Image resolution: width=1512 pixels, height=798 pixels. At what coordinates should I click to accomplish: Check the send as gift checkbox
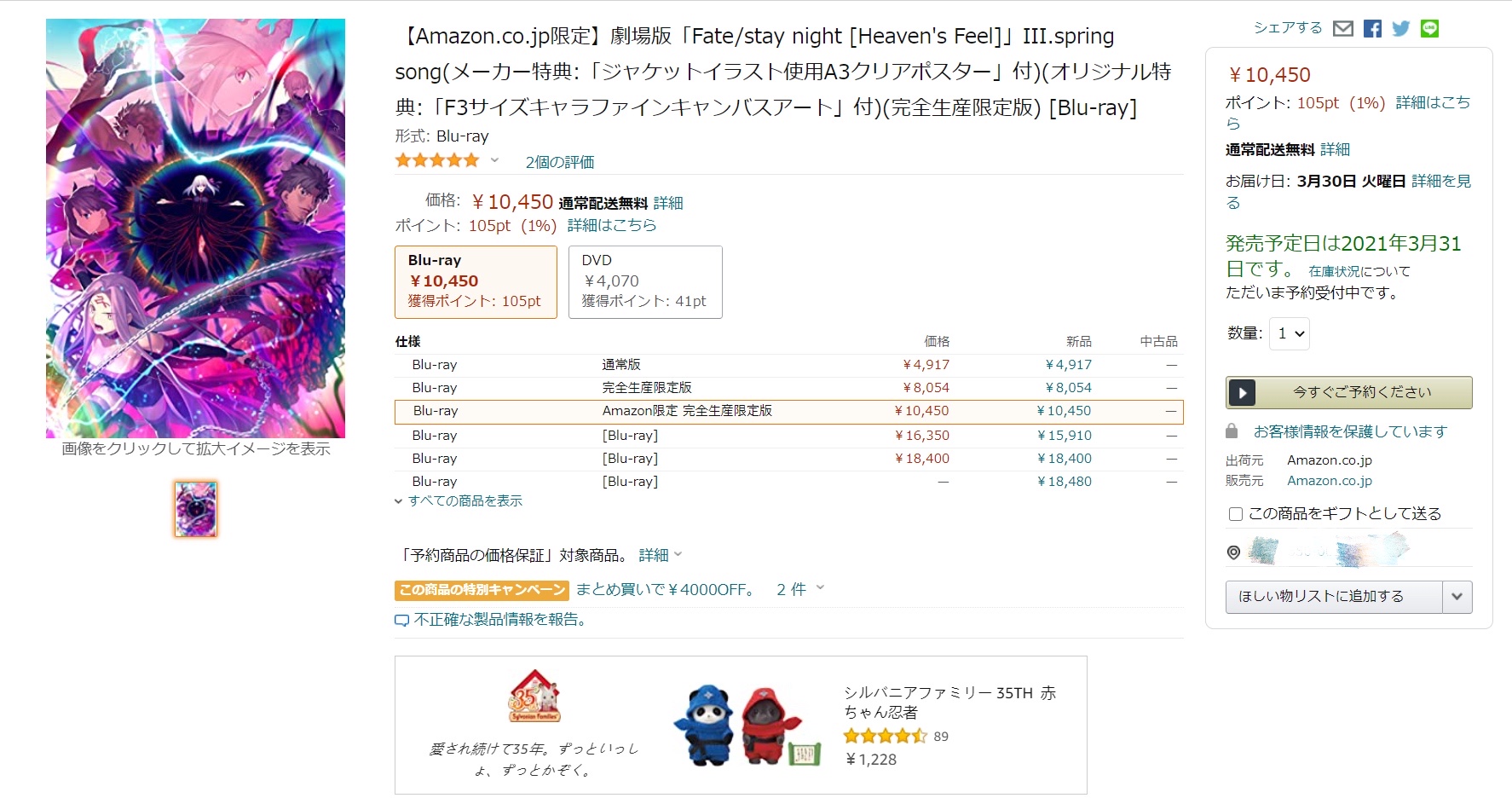click(1235, 514)
